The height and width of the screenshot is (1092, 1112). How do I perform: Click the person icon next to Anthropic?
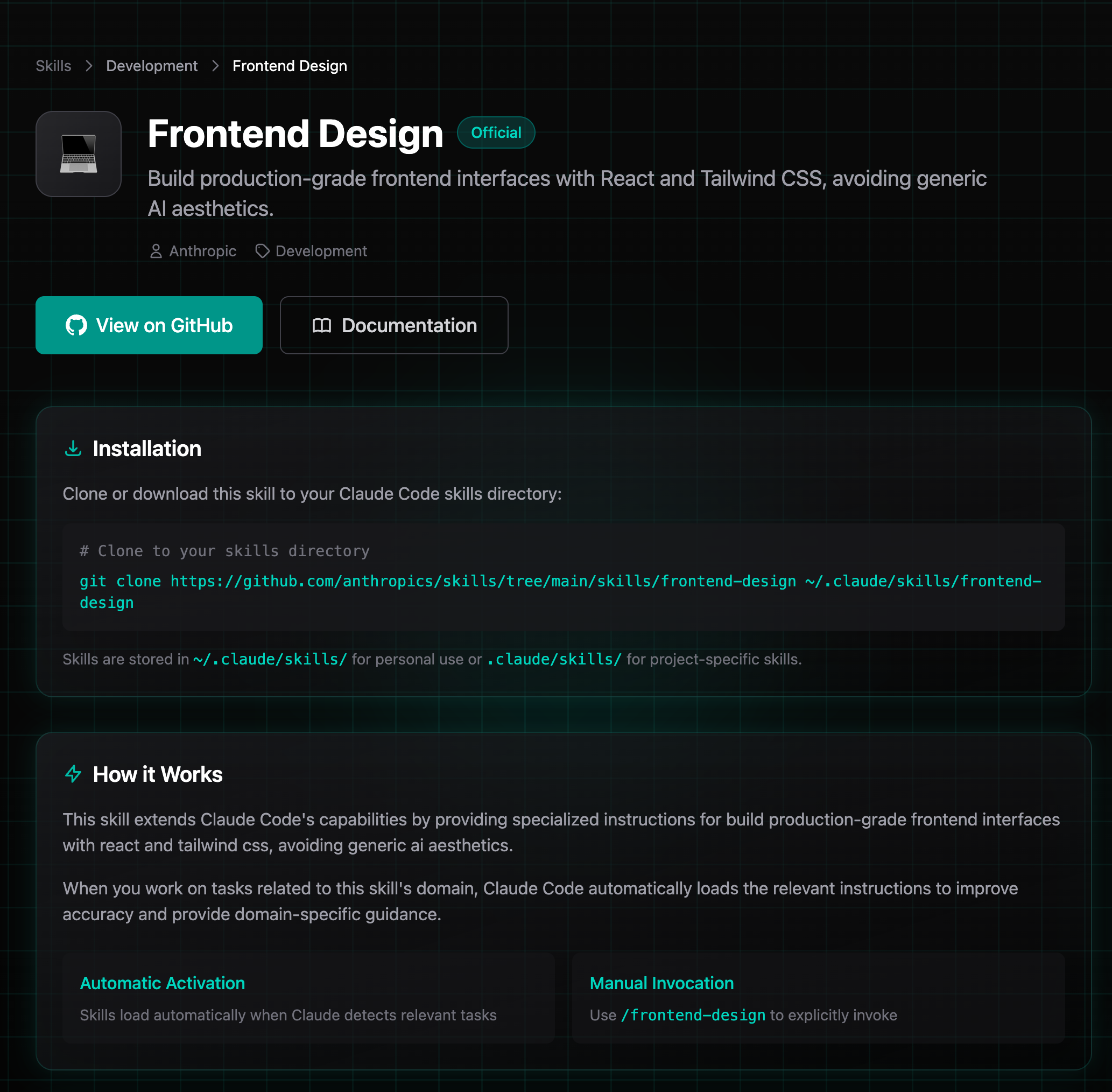point(156,251)
